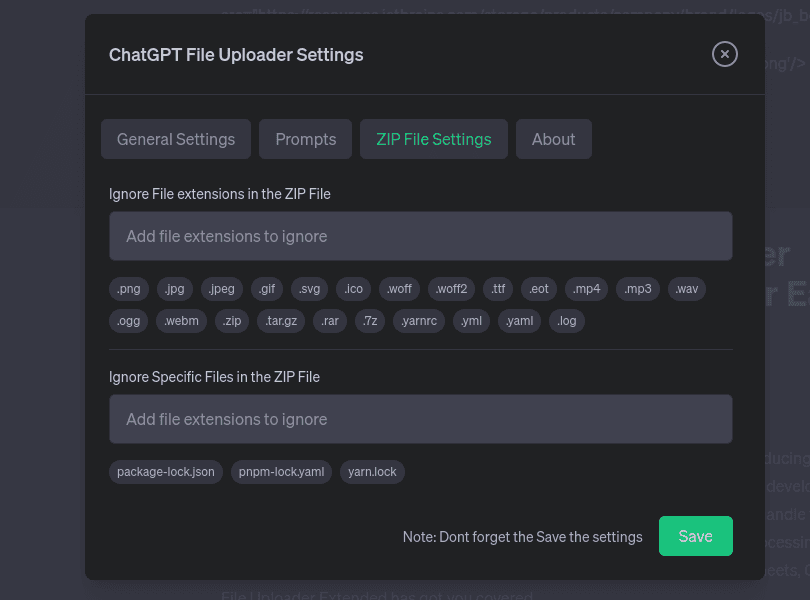Save the settings with the Save button
The height and width of the screenshot is (600, 810).
coord(695,536)
